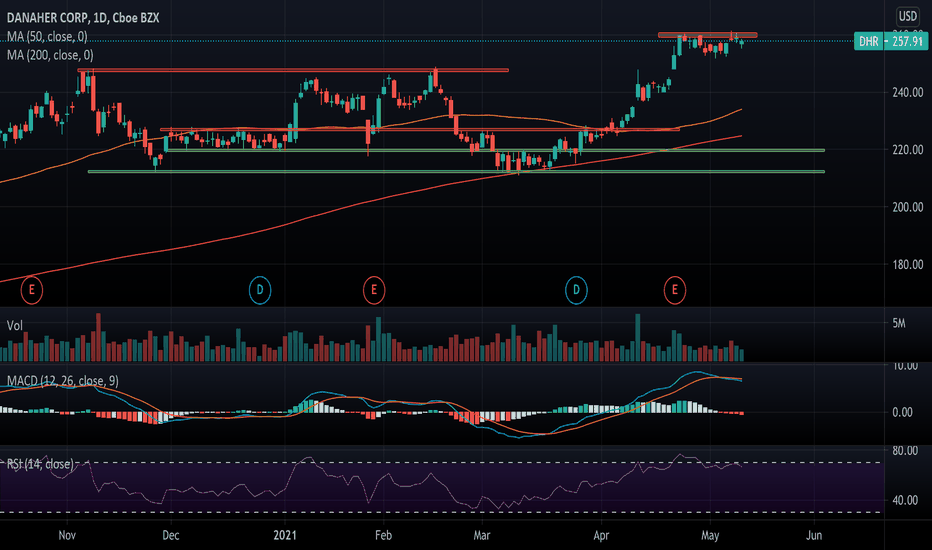Click the Dec label on time axis
The height and width of the screenshot is (550, 932).
171,535
